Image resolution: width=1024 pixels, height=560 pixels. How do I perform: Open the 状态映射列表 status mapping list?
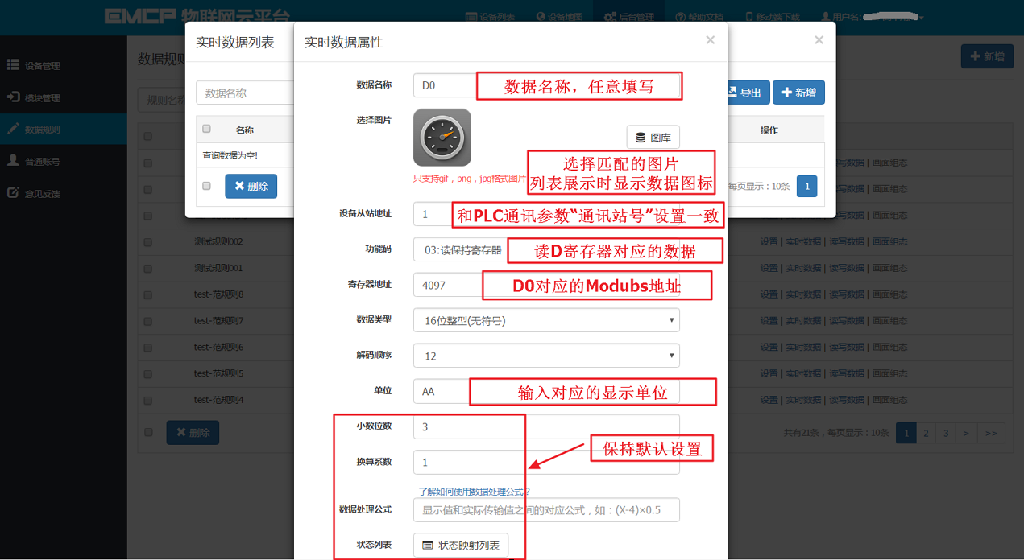tap(461, 545)
